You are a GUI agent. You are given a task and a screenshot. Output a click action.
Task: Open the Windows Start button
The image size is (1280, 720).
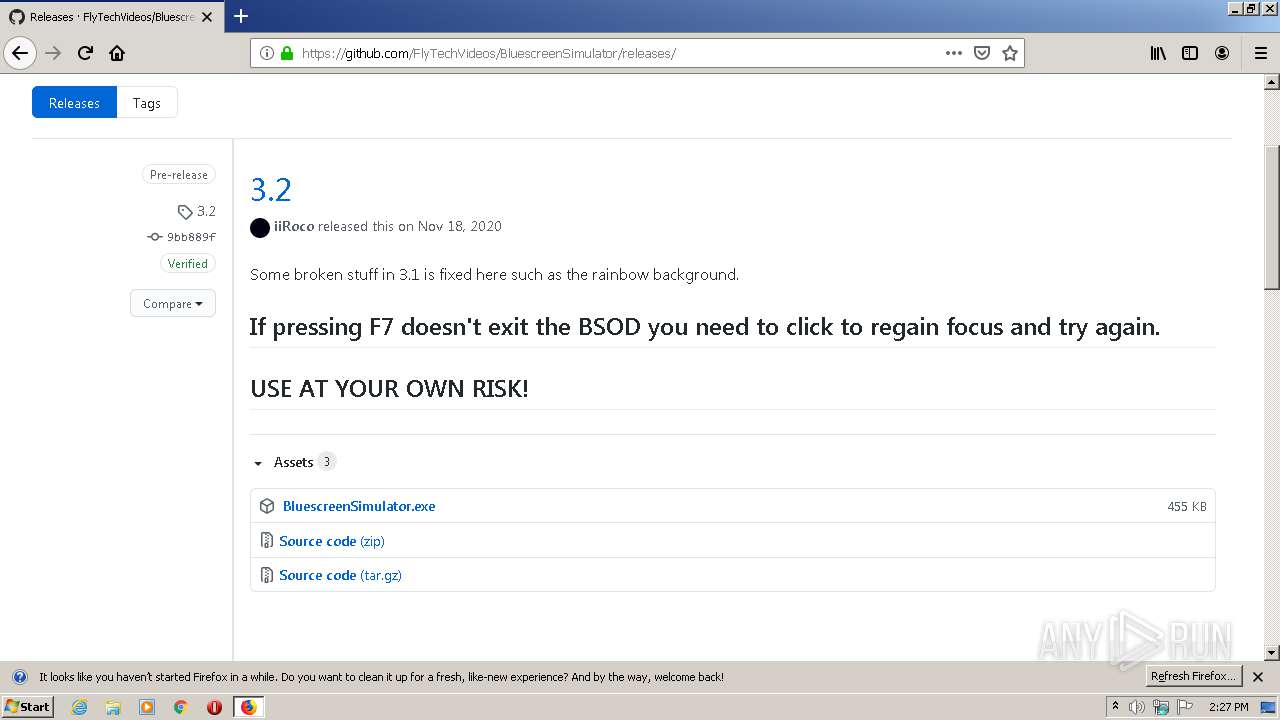point(27,707)
